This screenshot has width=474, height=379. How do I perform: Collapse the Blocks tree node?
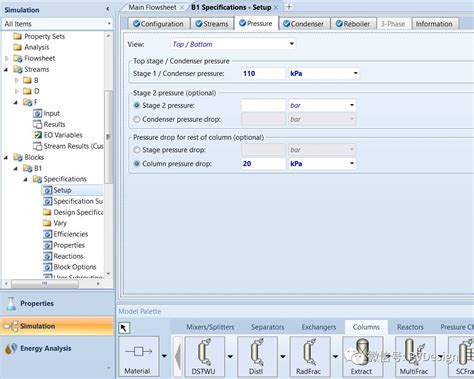tap(6, 157)
